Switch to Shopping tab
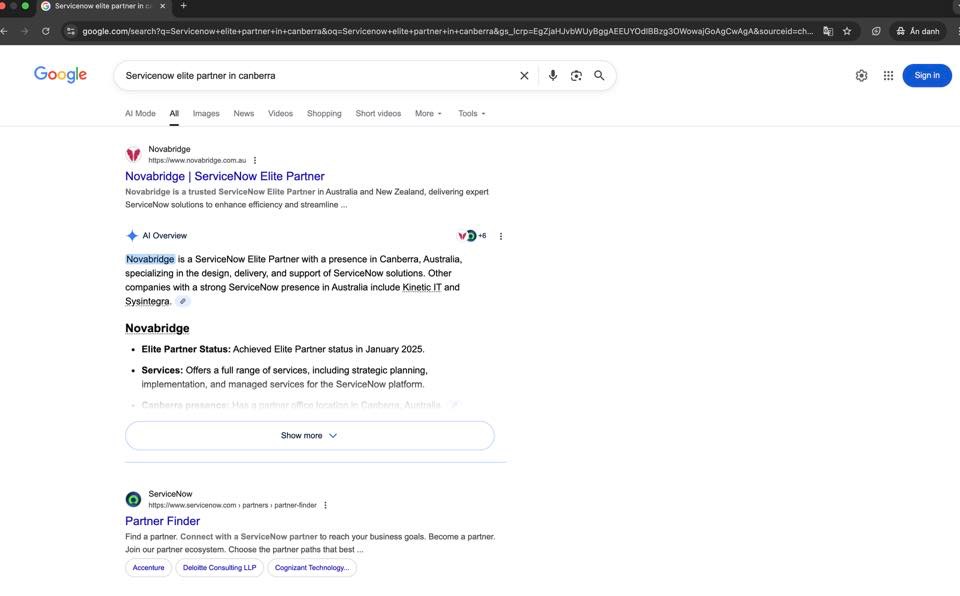The width and height of the screenshot is (960, 596). click(x=324, y=113)
